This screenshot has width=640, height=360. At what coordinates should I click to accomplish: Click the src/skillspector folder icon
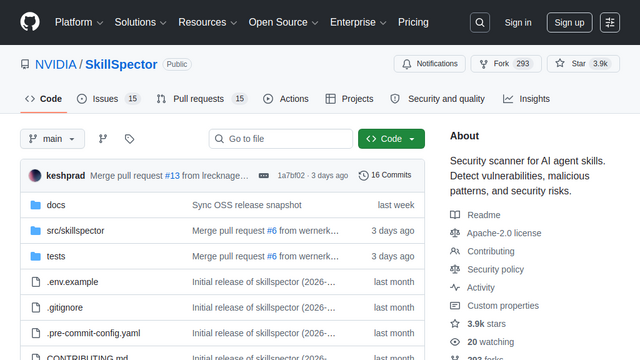(36, 231)
